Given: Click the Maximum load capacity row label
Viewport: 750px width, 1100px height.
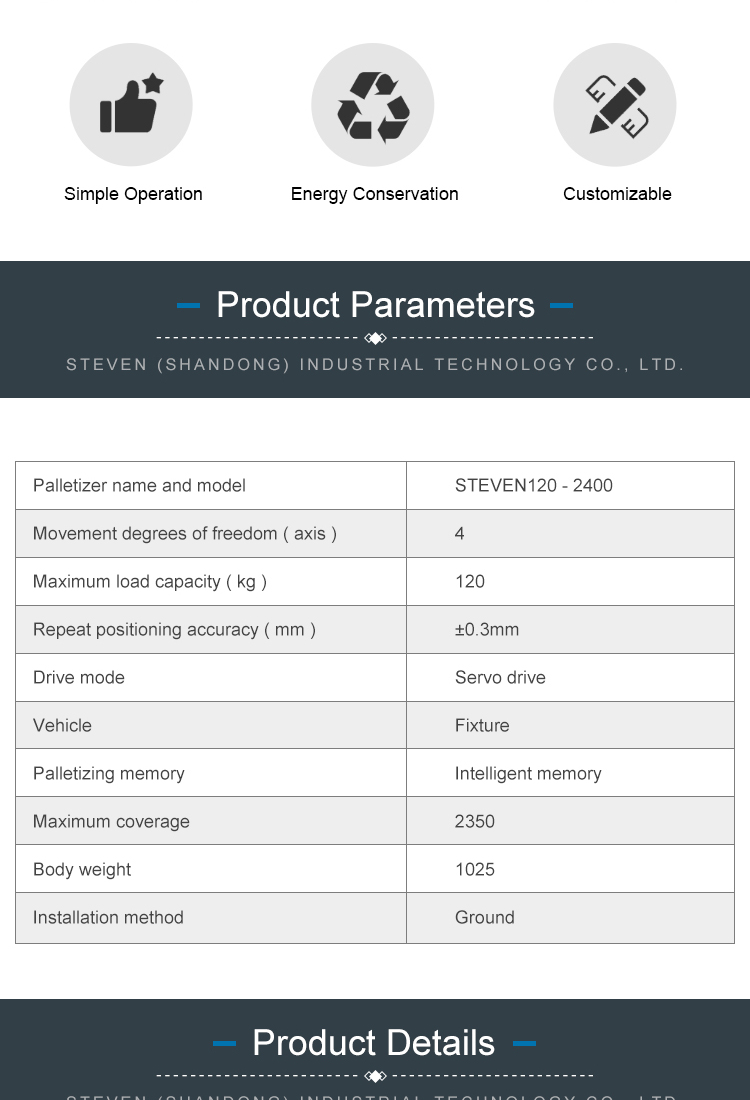Looking at the screenshot, I should click(150, 582).
